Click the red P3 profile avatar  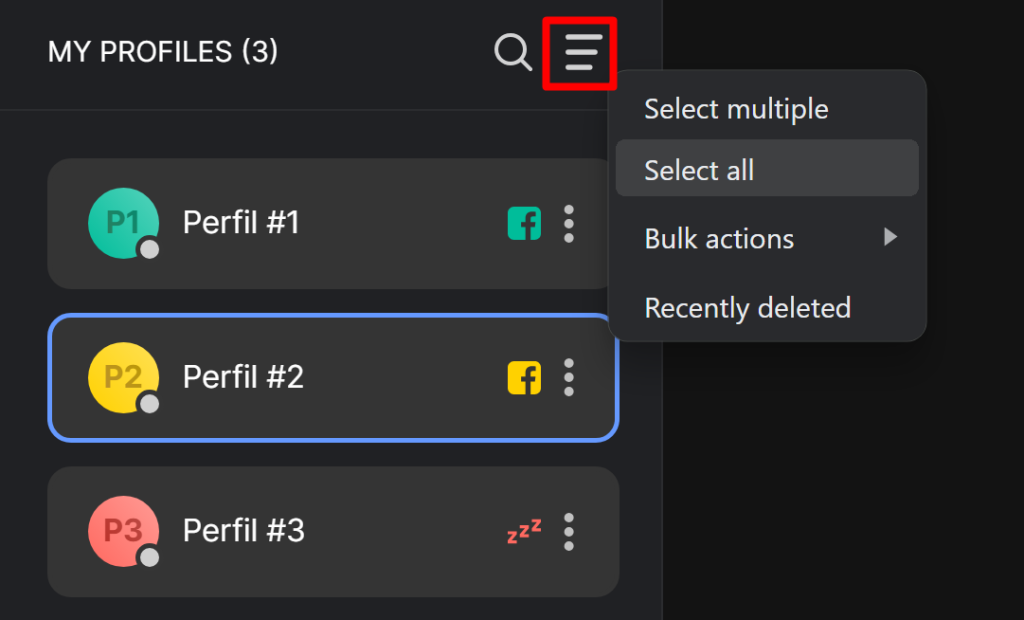(123, 531)
